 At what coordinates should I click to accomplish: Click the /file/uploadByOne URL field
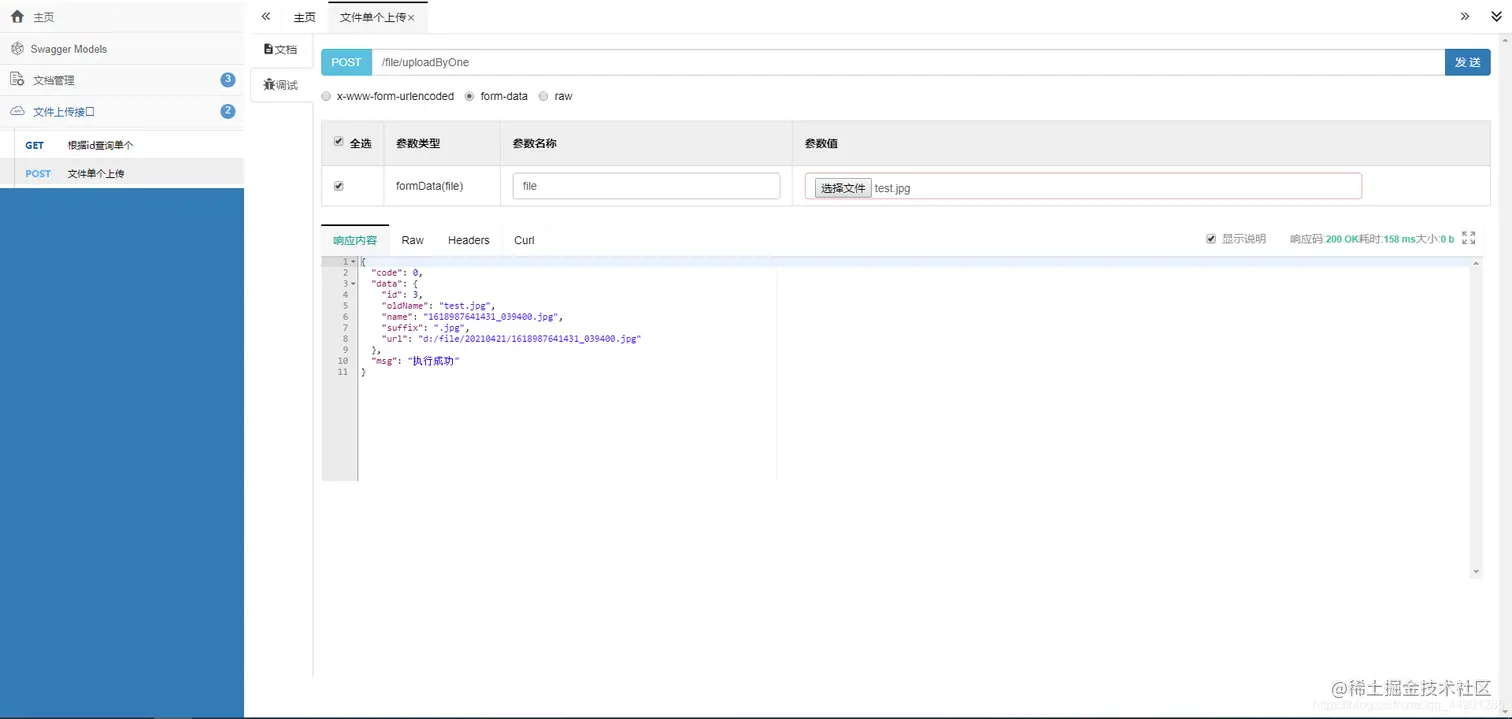tap(908, 62)
